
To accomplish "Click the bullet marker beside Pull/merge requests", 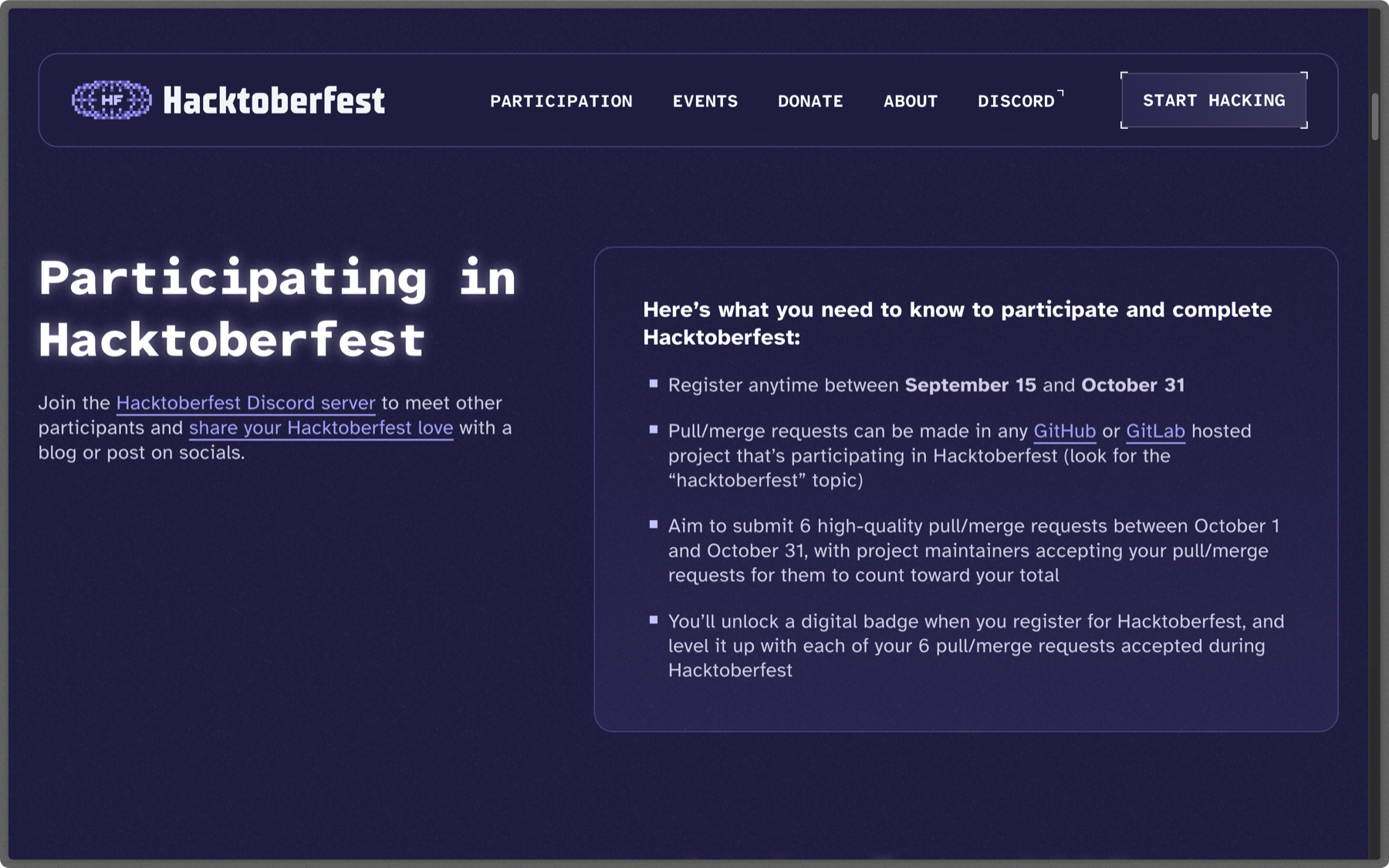I will [x=654, y=430].
